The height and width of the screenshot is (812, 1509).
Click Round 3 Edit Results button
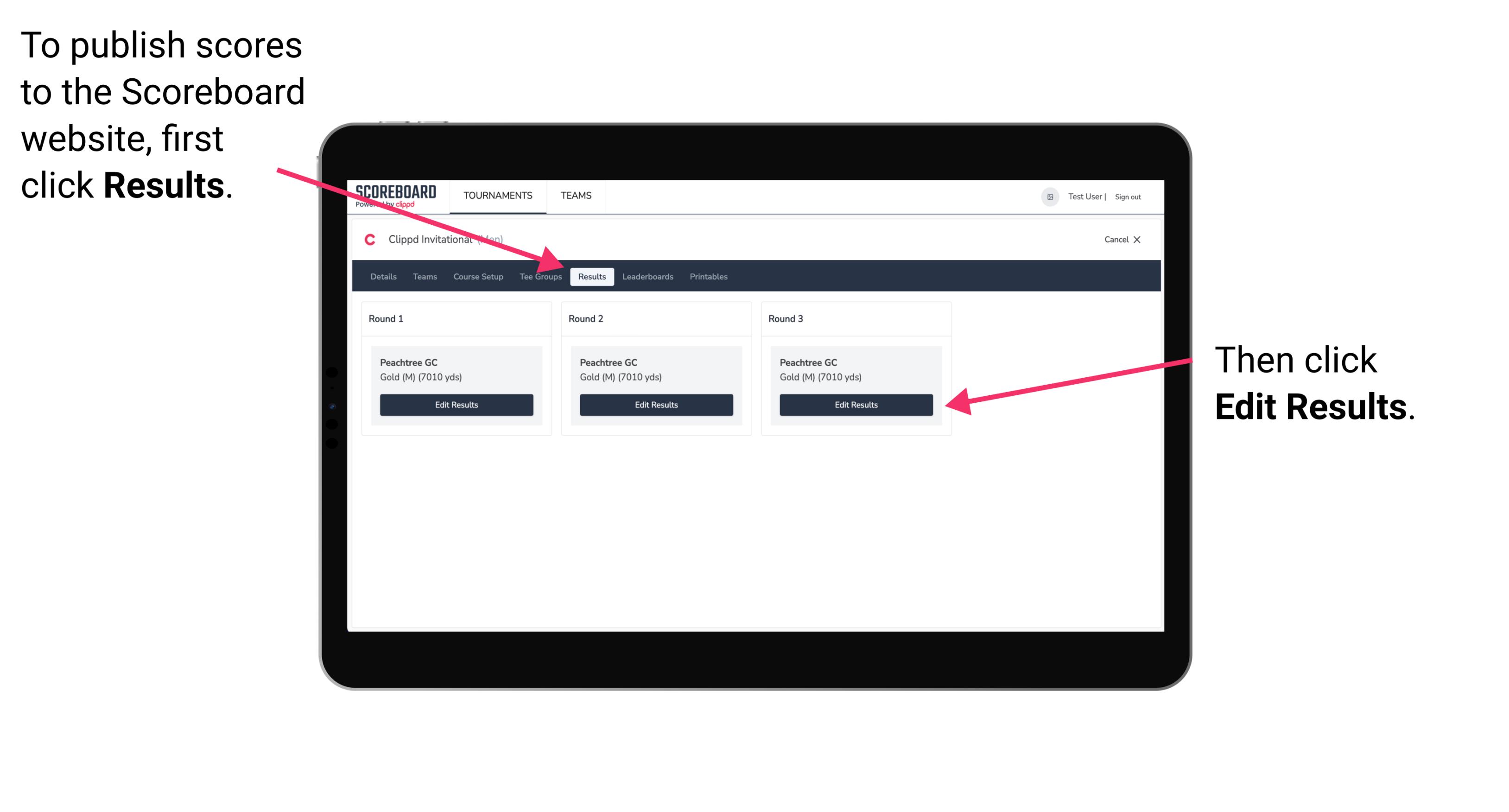[855, 405]
